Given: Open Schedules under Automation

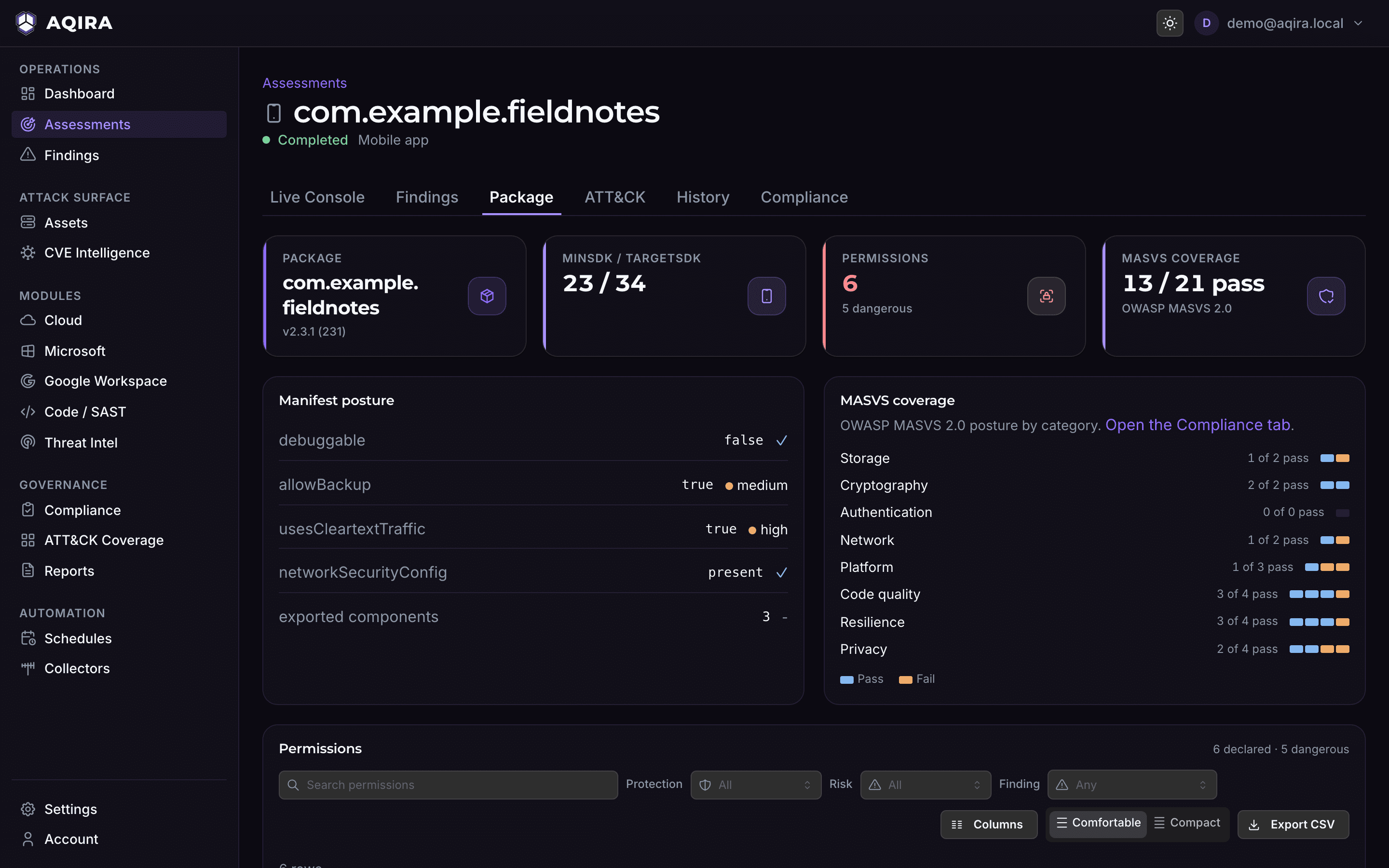Looking at the screenshot, I should (x=119, y=638).
